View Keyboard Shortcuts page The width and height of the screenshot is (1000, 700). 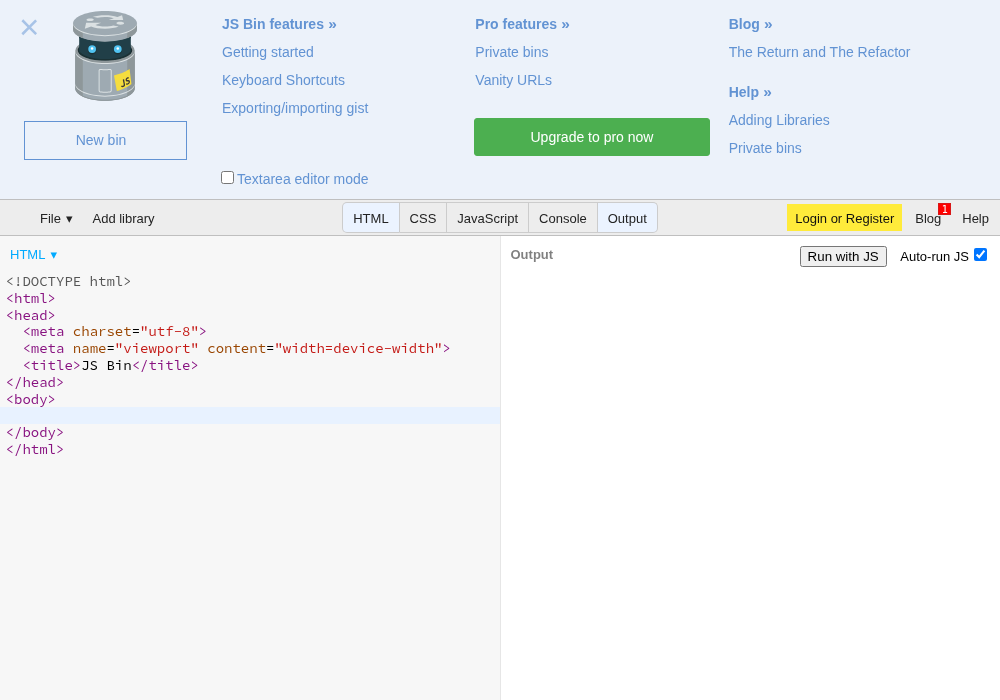click(283, 80)
